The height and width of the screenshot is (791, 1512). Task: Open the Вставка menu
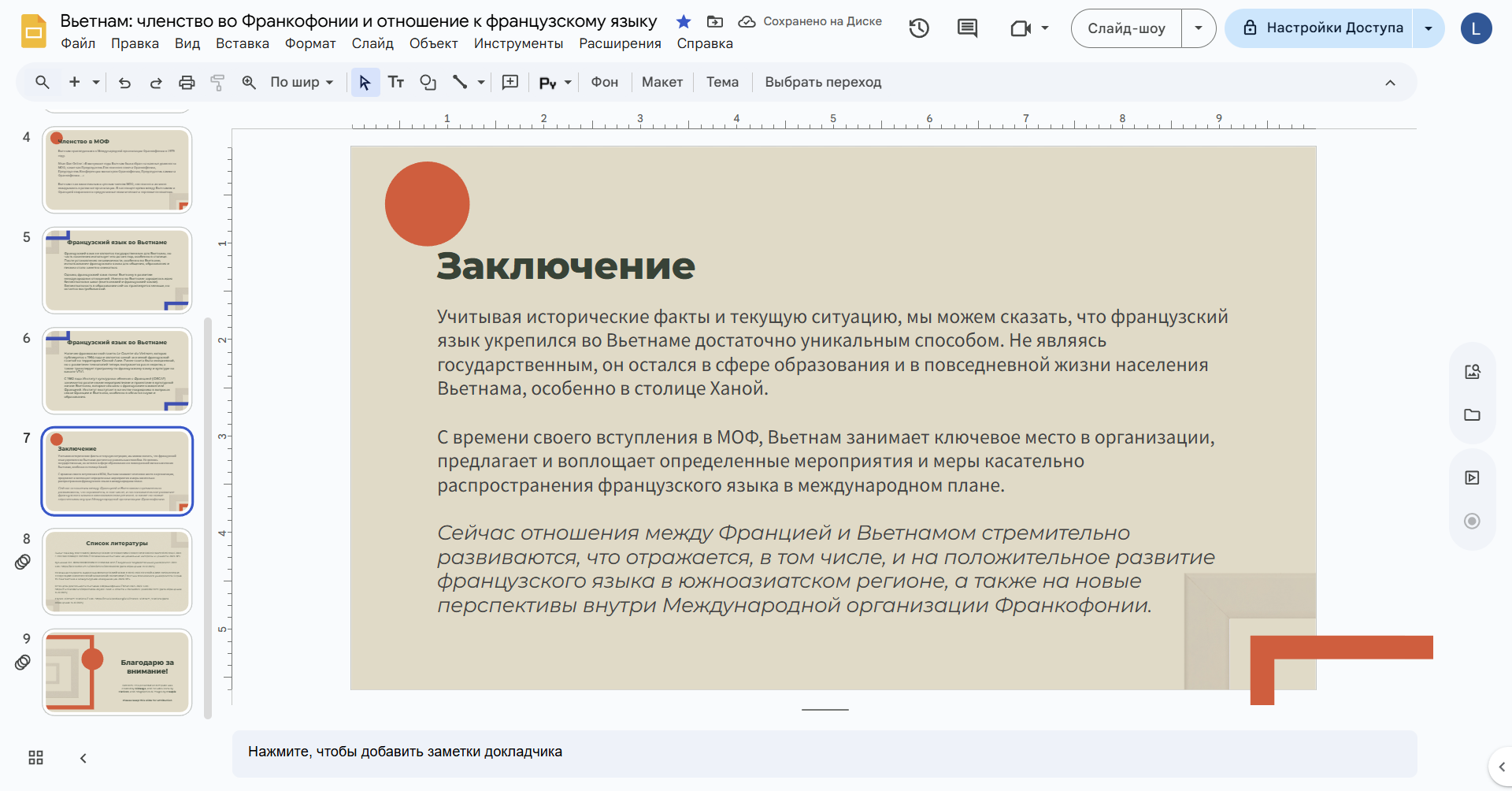pyautogui.click(x=242, y=43)
